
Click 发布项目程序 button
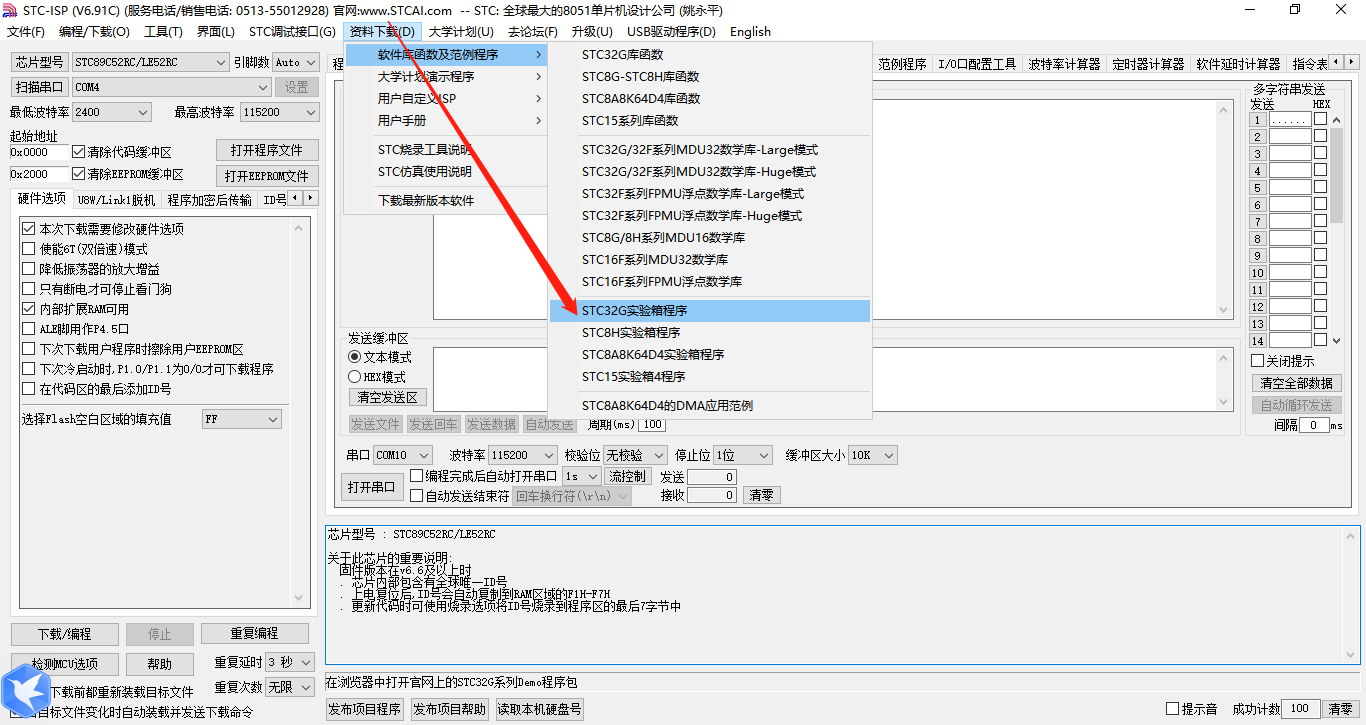tap(364, 709)
